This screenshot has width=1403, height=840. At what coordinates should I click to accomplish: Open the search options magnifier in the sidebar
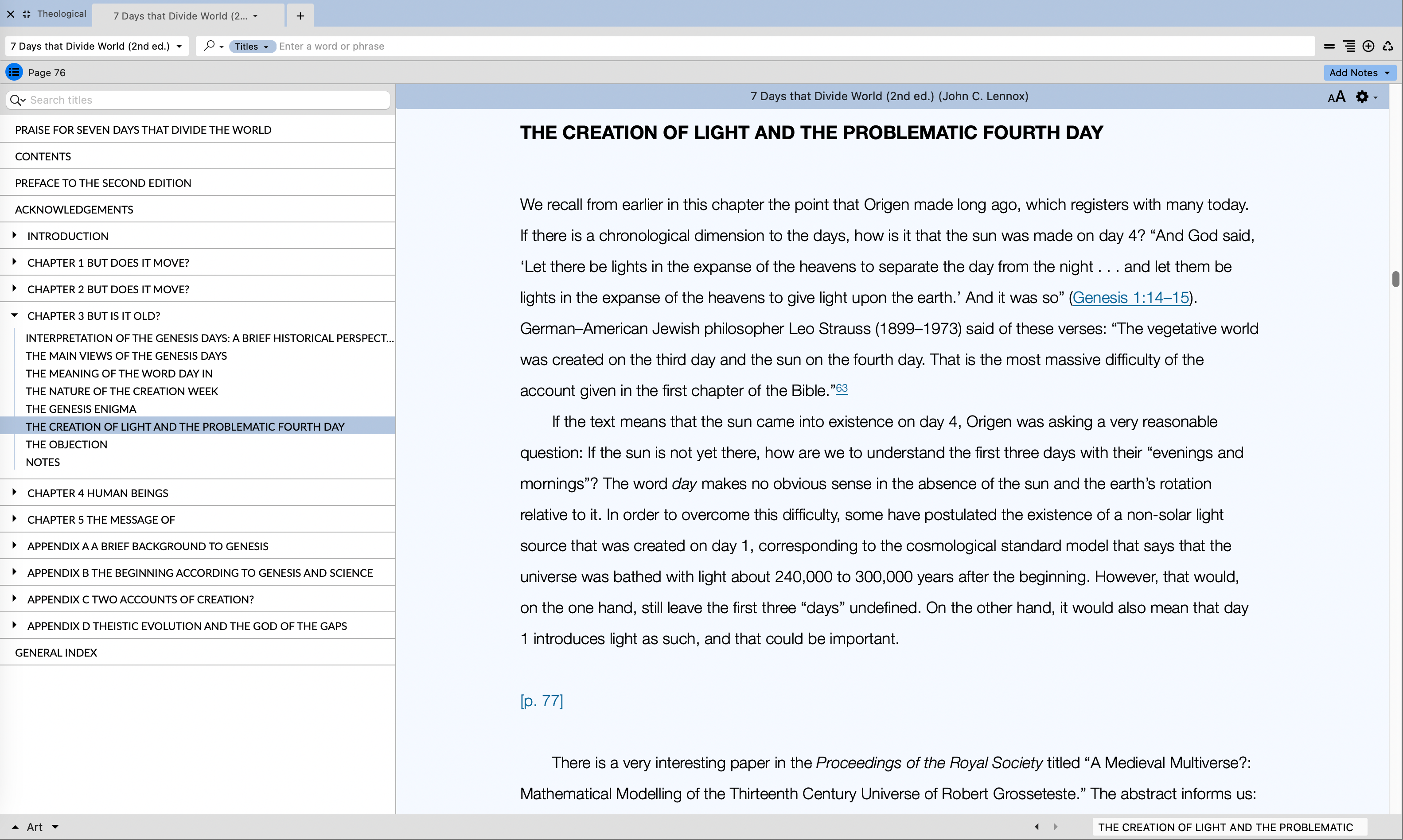[x=18, y=100]
